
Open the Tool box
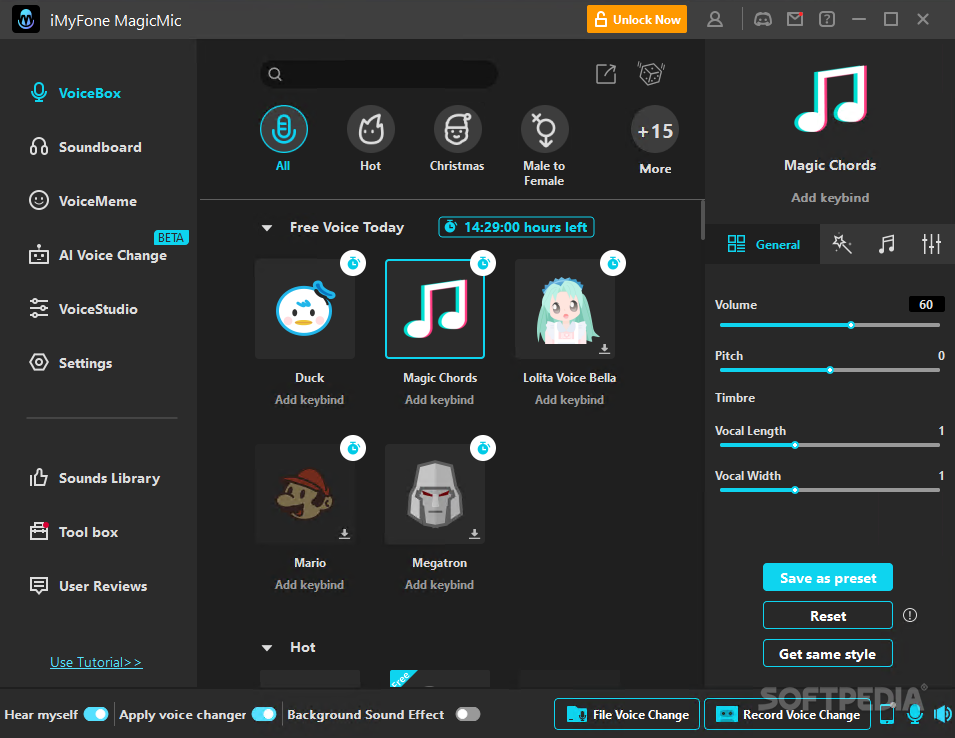[x=74, y=532]
